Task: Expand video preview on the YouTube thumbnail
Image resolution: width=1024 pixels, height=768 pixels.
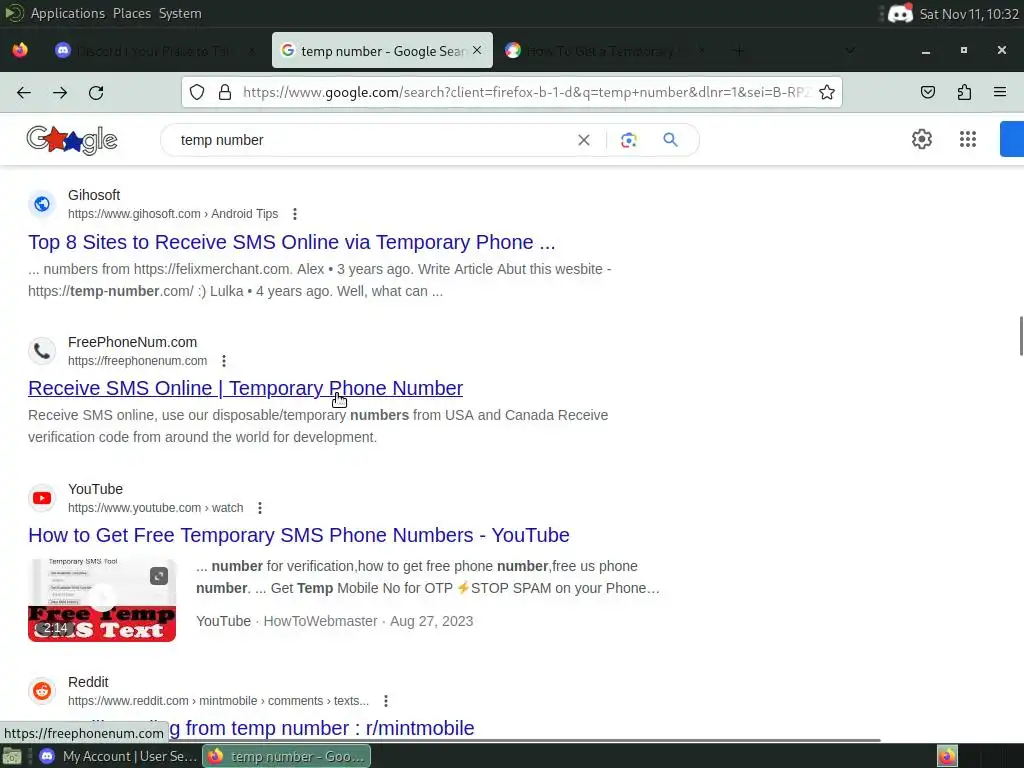Action: coord(159,576)
